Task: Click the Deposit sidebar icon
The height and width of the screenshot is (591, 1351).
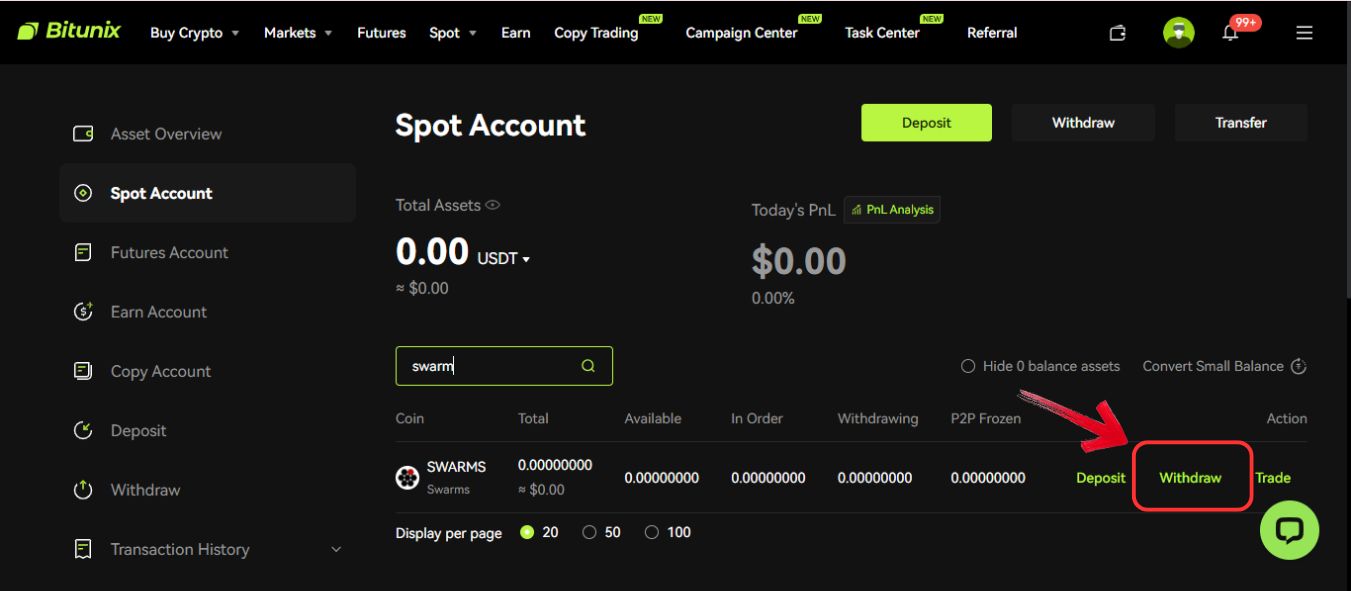Action: point(84,431)
